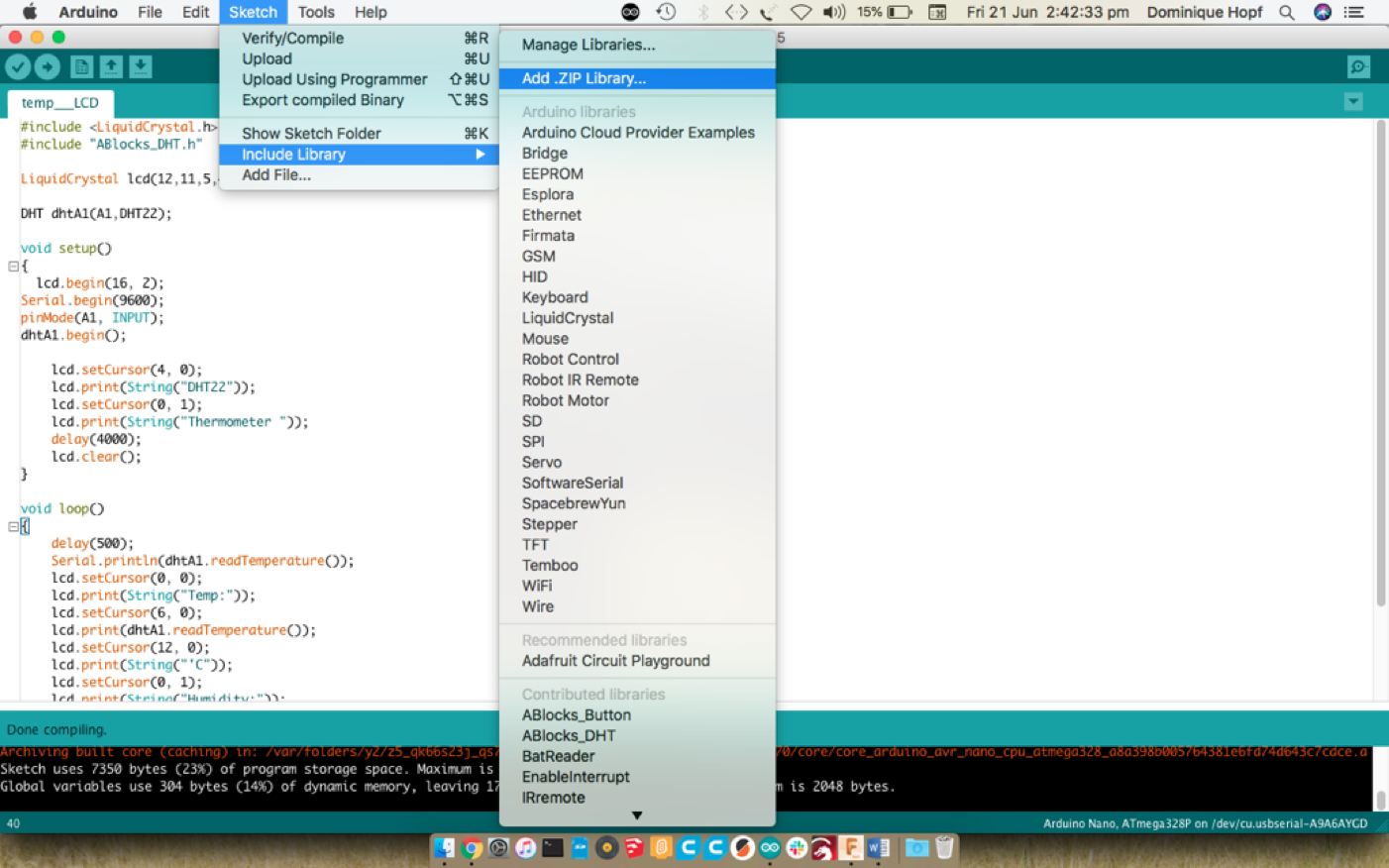
Task: Open the Help menu
Action: click(x=371, y=12)
